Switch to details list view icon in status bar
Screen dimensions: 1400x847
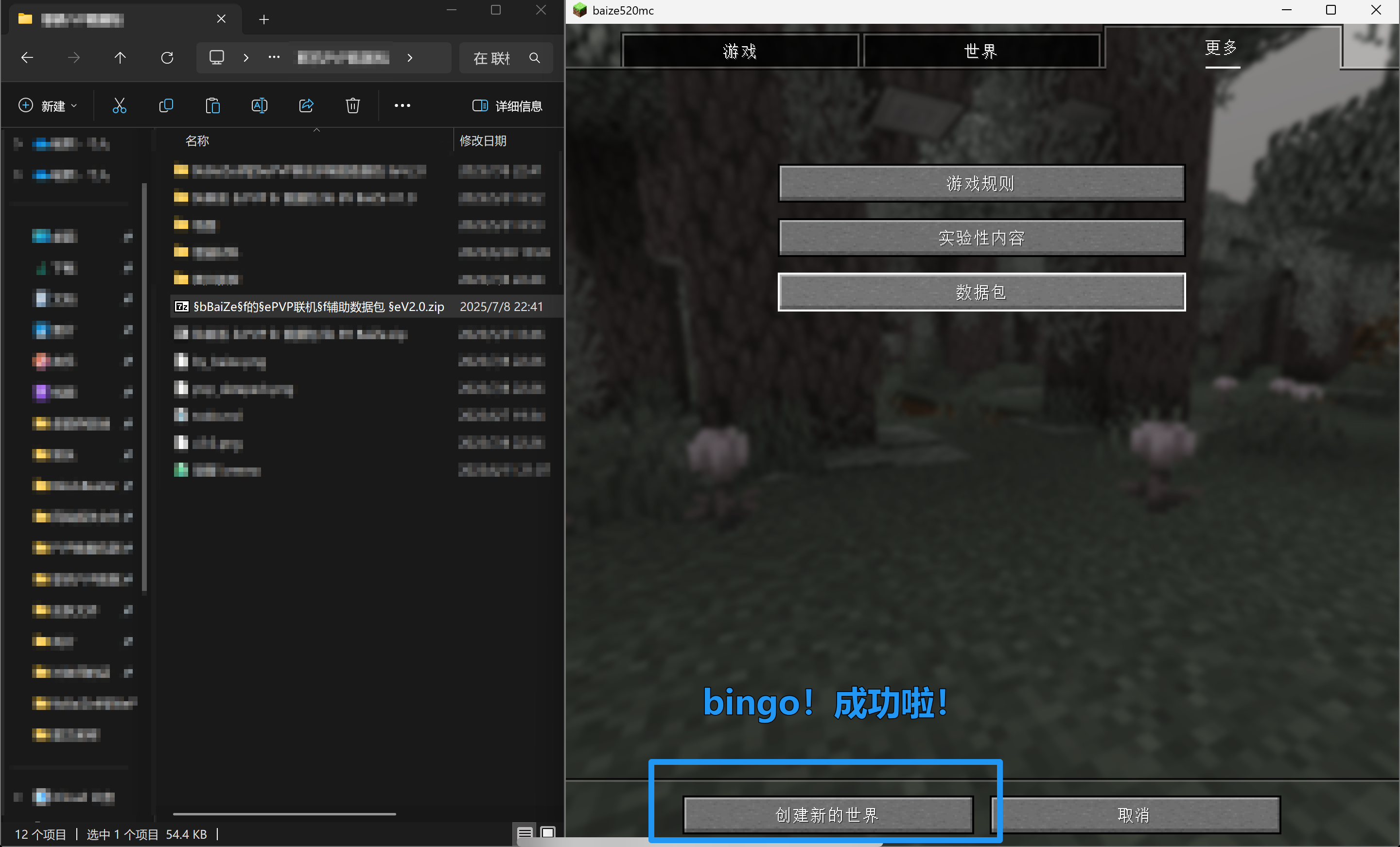point(525,833)
